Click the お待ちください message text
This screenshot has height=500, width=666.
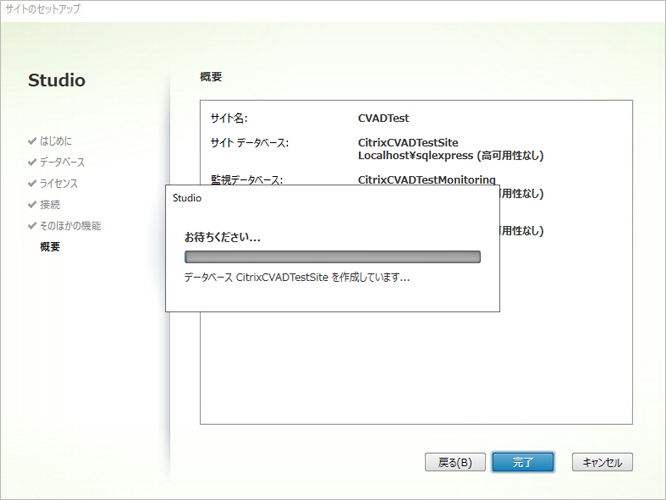click(222, 238)
